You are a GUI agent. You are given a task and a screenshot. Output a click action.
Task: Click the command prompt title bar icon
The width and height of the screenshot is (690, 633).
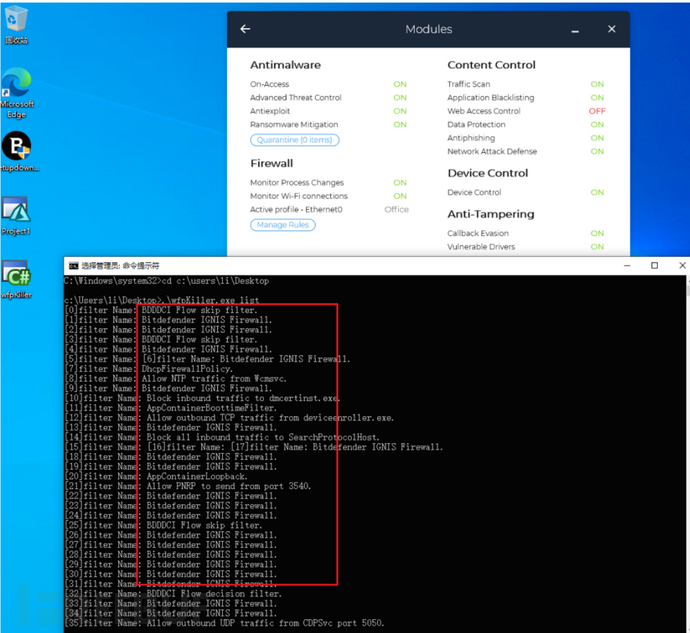(x=72, y=266)
